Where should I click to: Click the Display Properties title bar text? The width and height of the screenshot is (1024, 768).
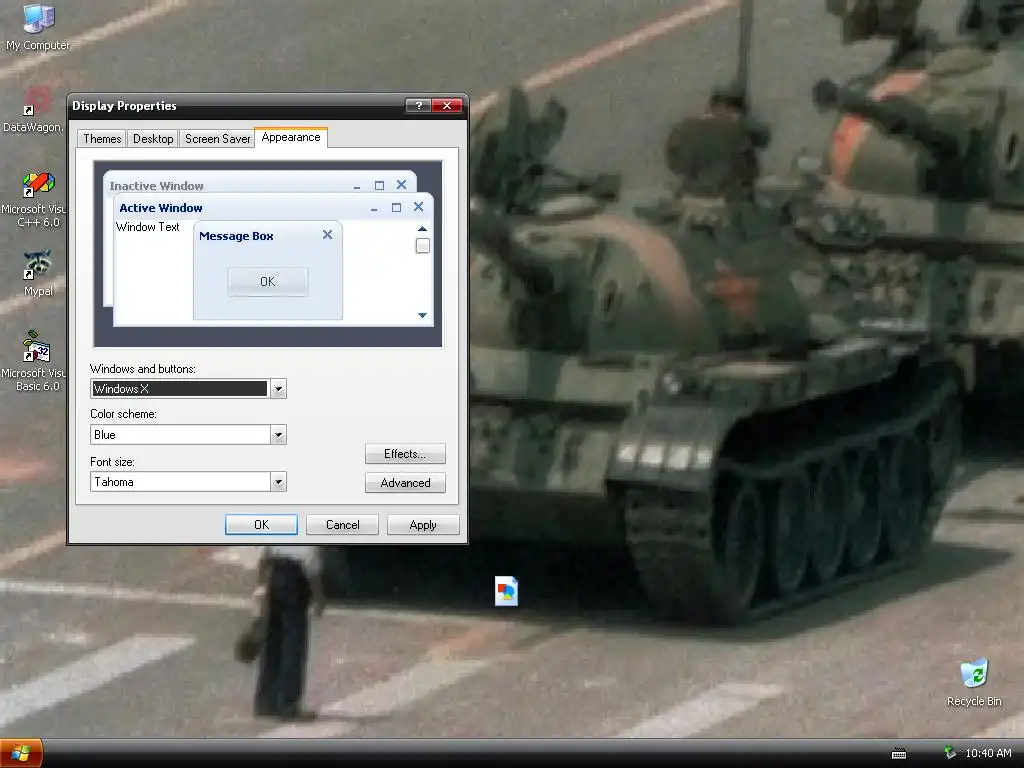[124, 106]
